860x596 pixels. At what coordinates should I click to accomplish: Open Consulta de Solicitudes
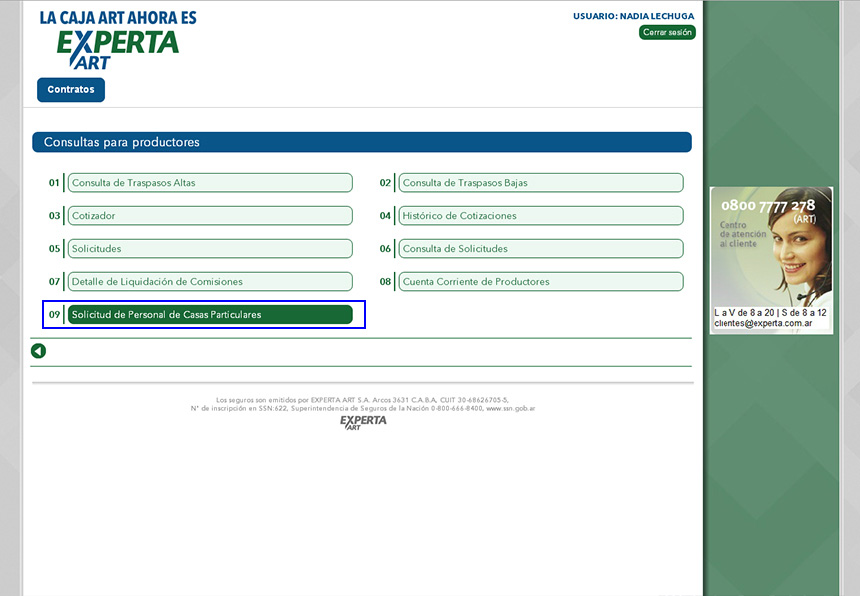pos(541,248)
